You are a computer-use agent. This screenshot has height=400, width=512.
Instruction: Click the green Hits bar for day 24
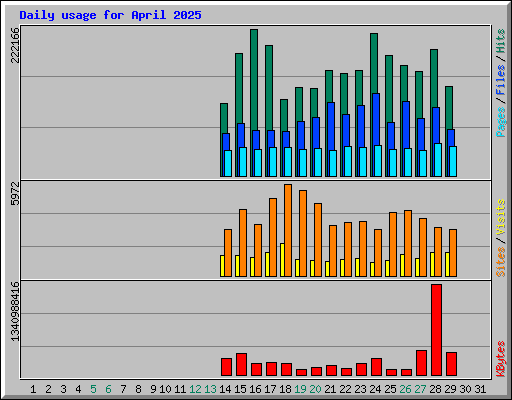pos(374,63)
